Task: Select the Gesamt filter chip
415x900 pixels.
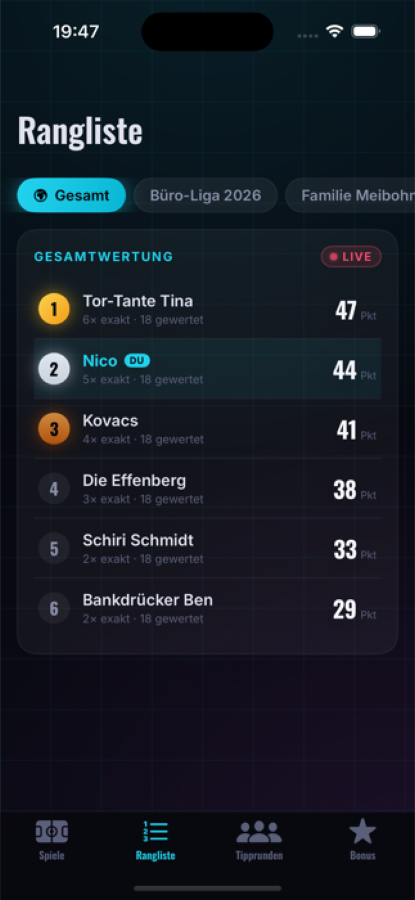Action: 72,195
